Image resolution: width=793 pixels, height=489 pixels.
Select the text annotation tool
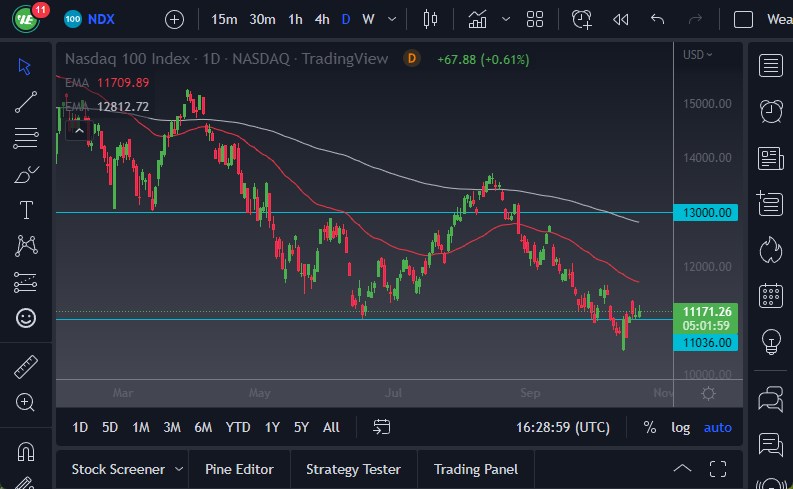click(26, 210)
